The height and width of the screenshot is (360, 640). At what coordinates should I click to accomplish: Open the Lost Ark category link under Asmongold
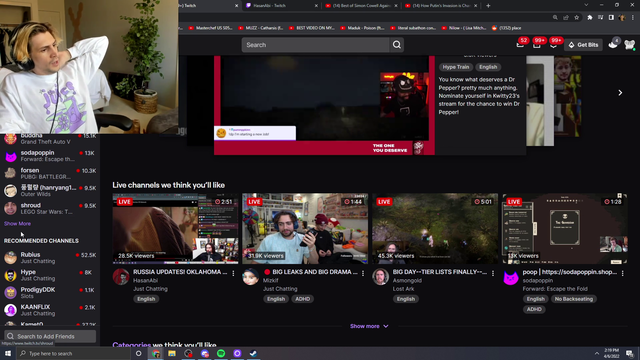(x=403, y=289)
